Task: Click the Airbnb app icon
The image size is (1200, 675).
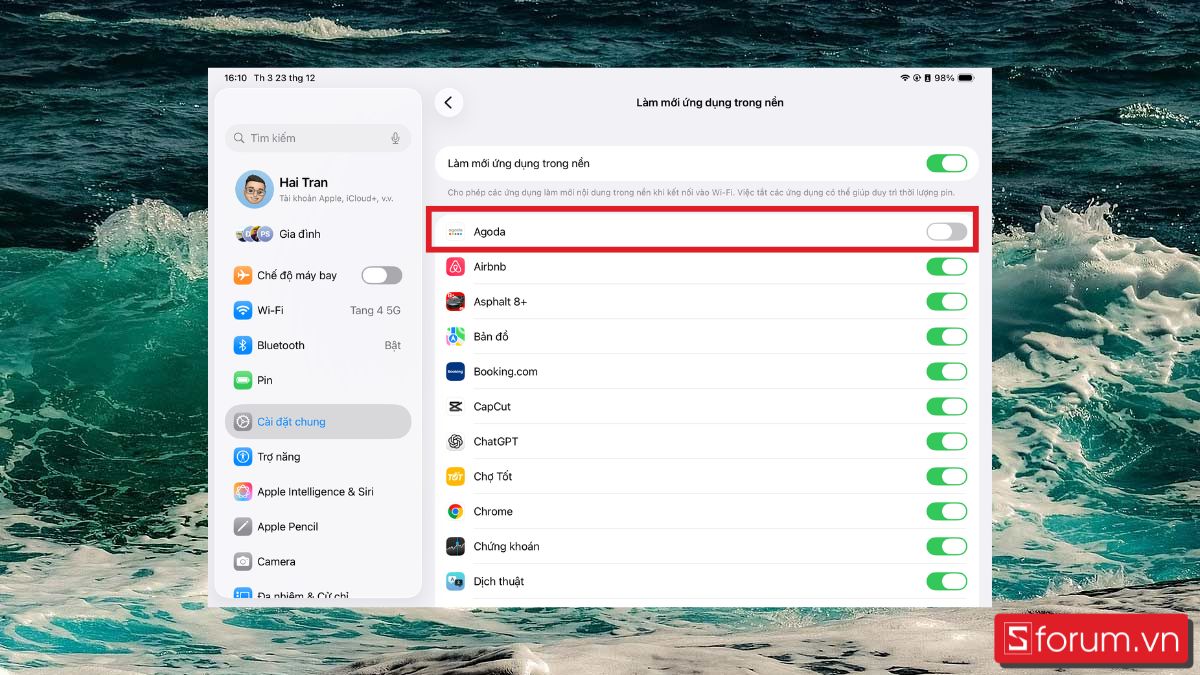Action: click(455, 267)
